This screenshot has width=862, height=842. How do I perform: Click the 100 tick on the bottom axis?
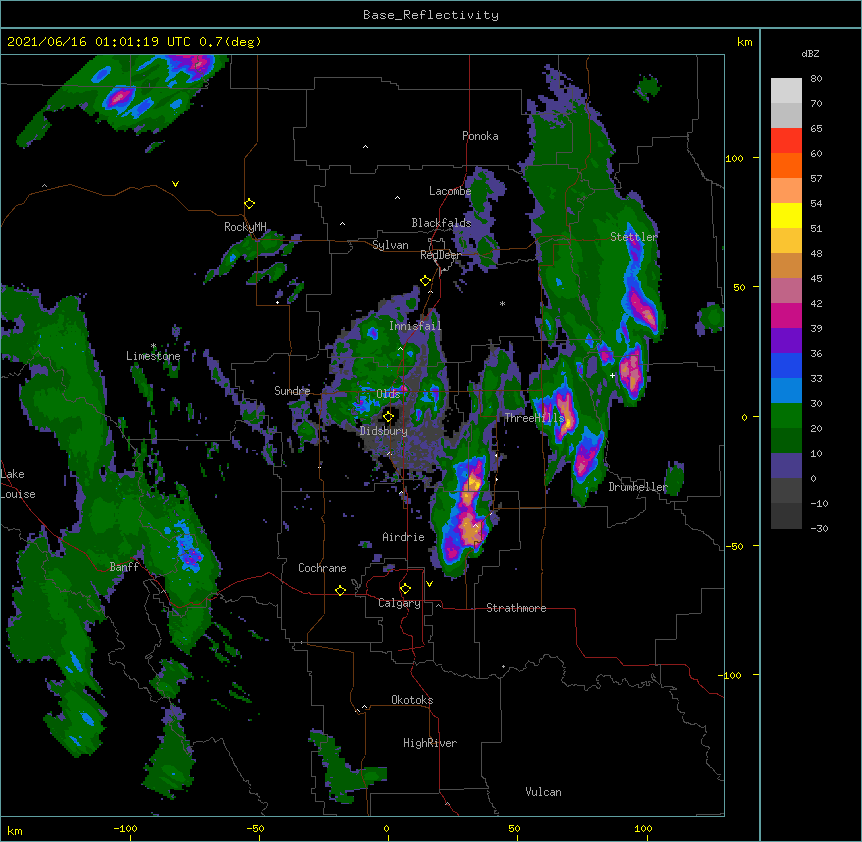tap(643, 828)
